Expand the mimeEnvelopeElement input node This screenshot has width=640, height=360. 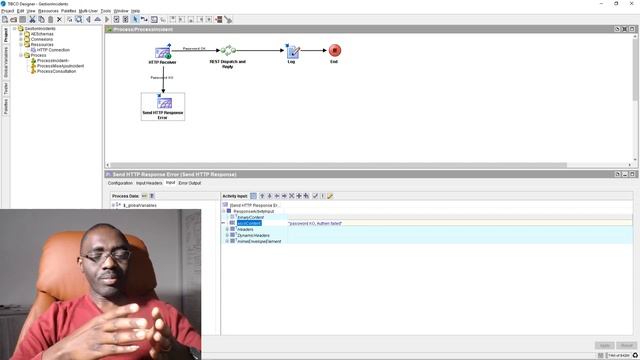227,241
